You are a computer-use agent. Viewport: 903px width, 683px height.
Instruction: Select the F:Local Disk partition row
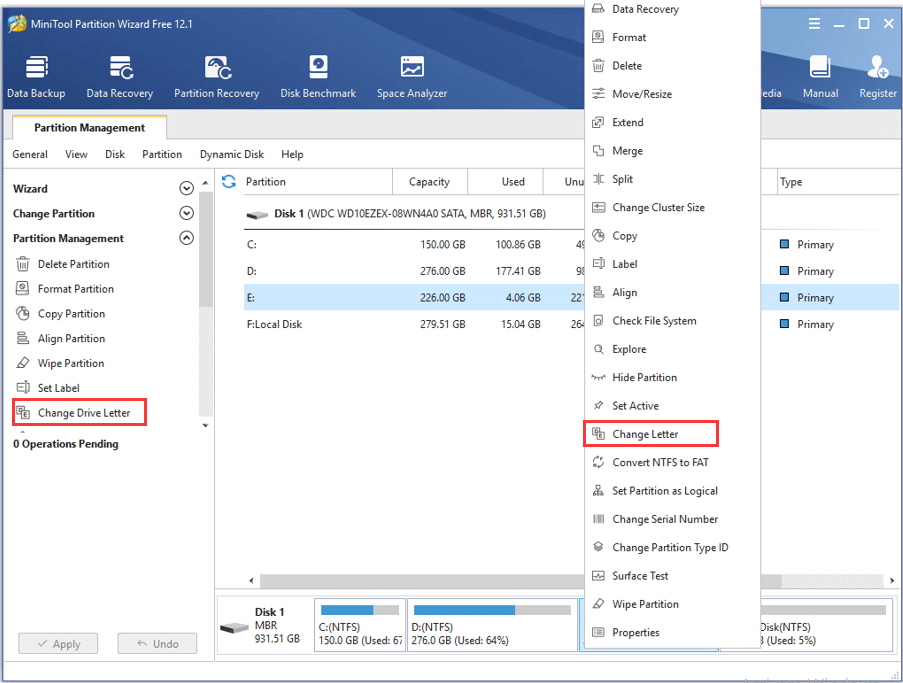pos(413,324)
